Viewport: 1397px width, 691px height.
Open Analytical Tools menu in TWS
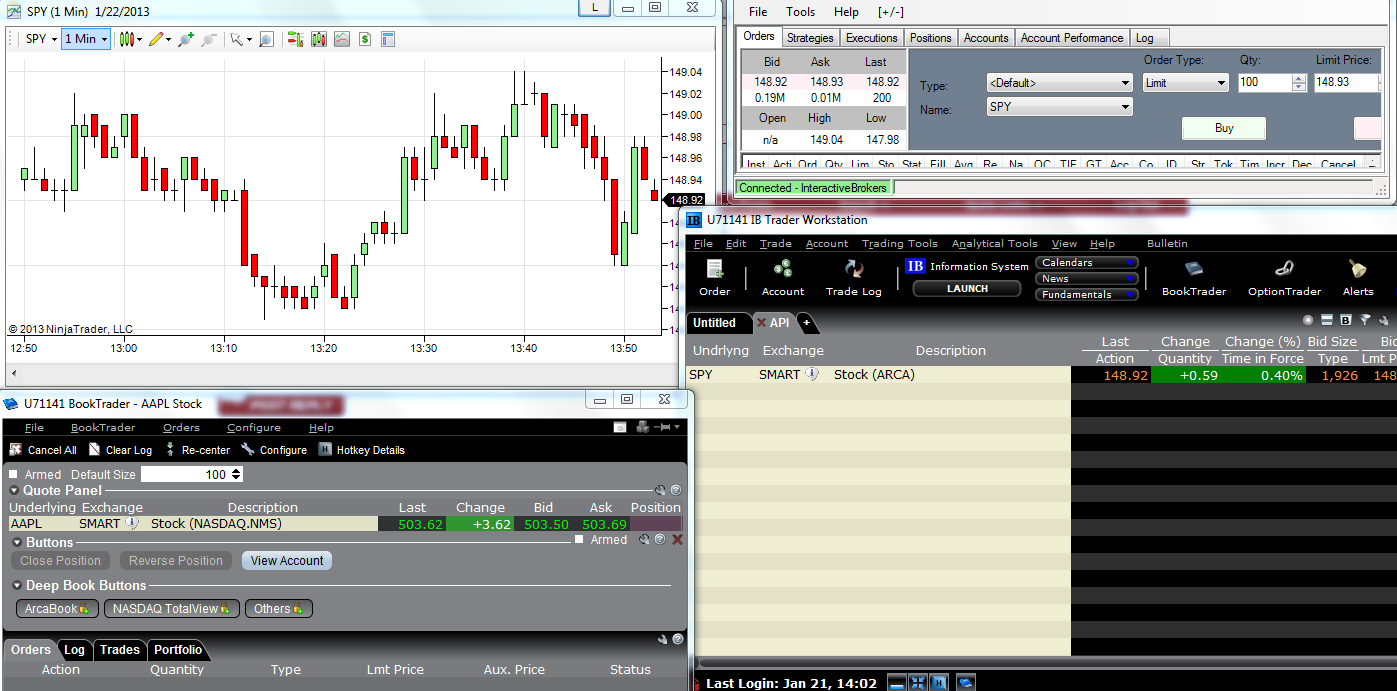point(995,244)
